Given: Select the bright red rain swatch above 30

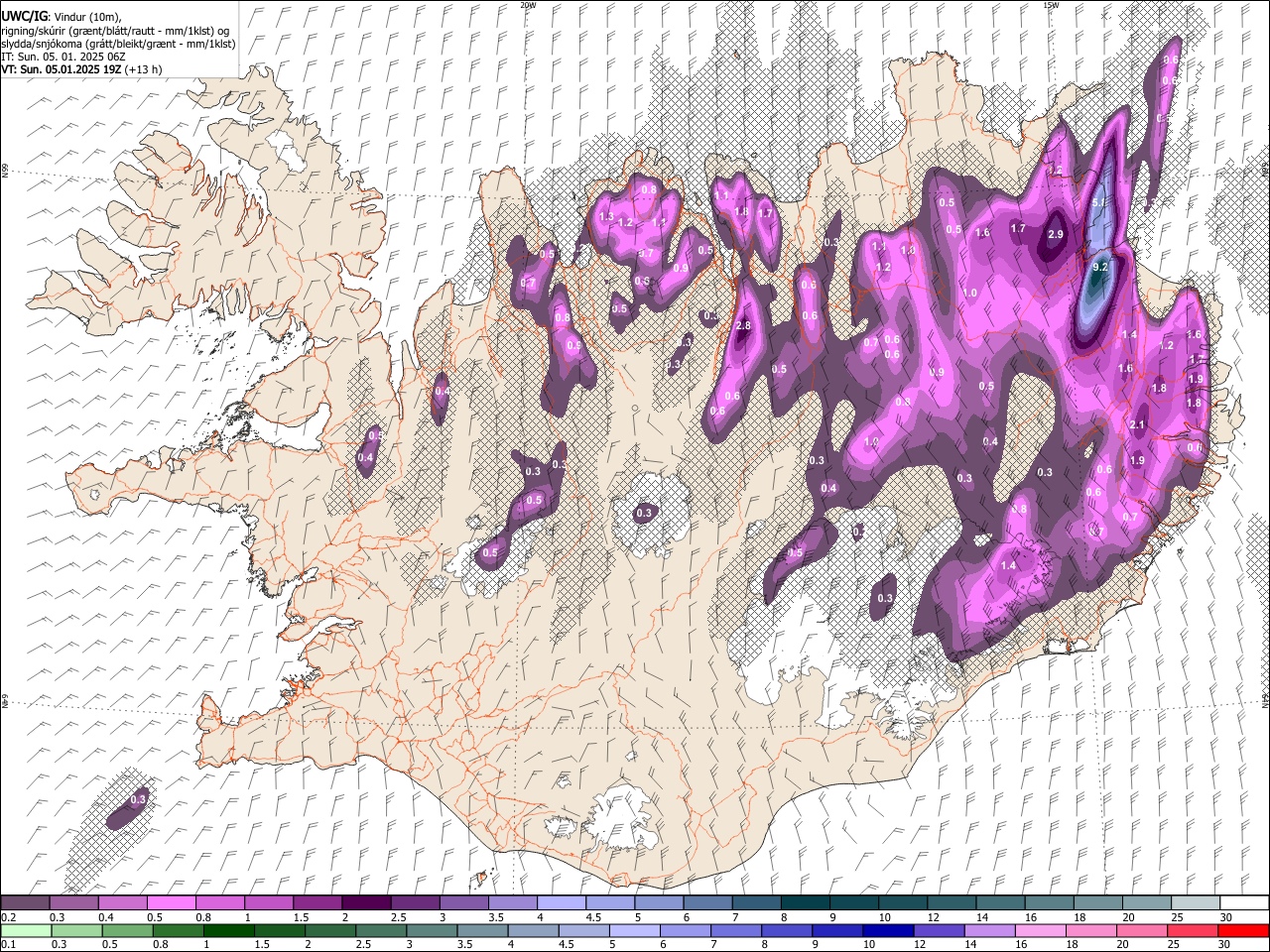Looking at the screenshot, I should [x=1242, y=930].
